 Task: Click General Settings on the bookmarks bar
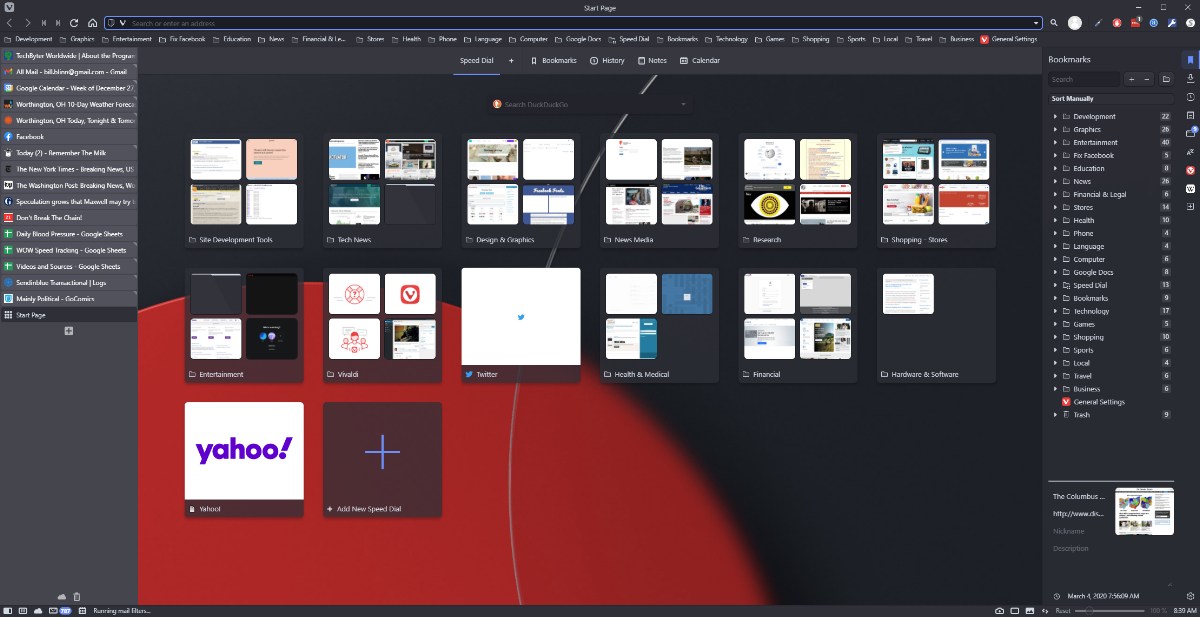tap(1009, 39)
